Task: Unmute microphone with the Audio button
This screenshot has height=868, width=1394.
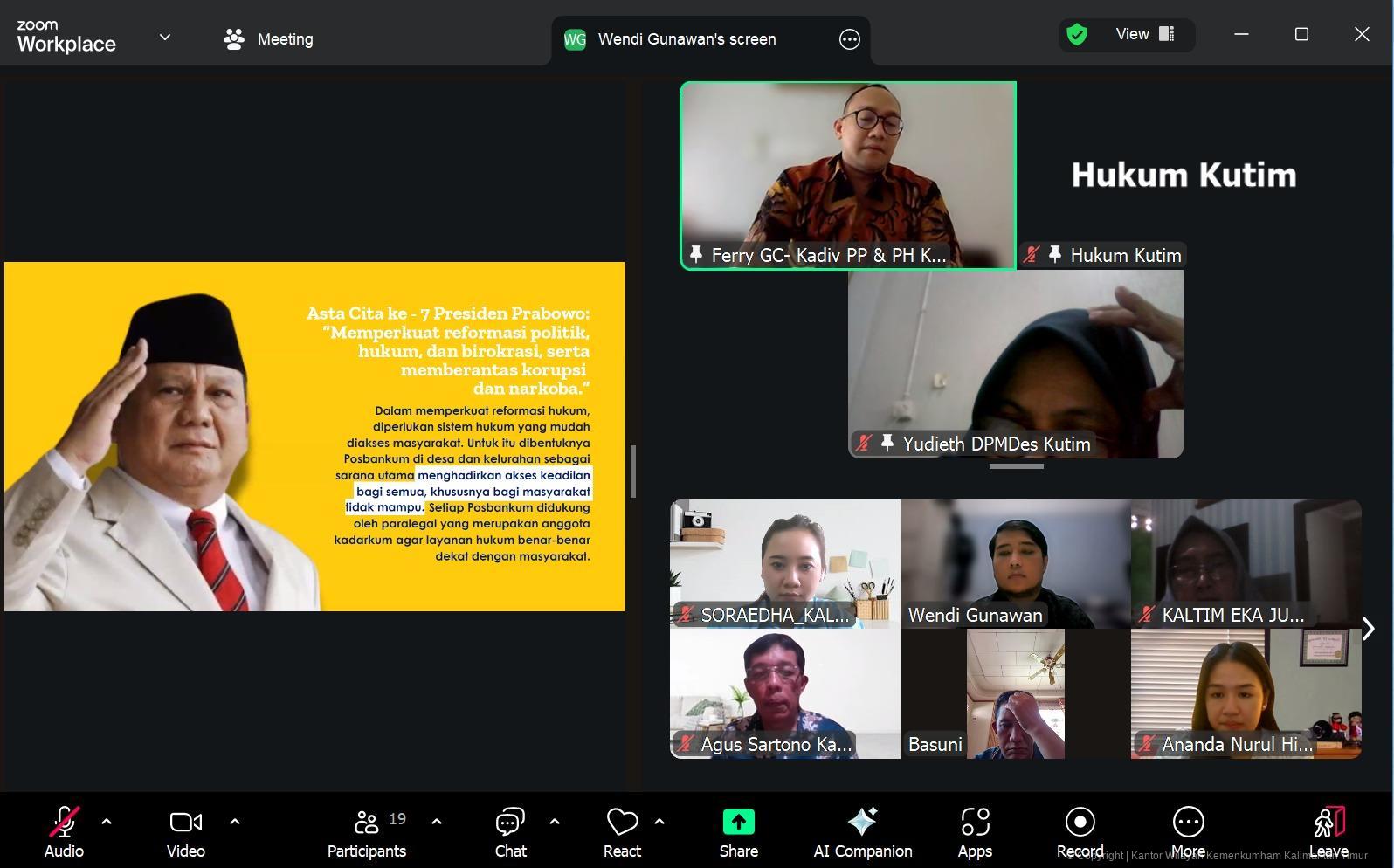Action: pyautogui.click(x=64, y=832)
